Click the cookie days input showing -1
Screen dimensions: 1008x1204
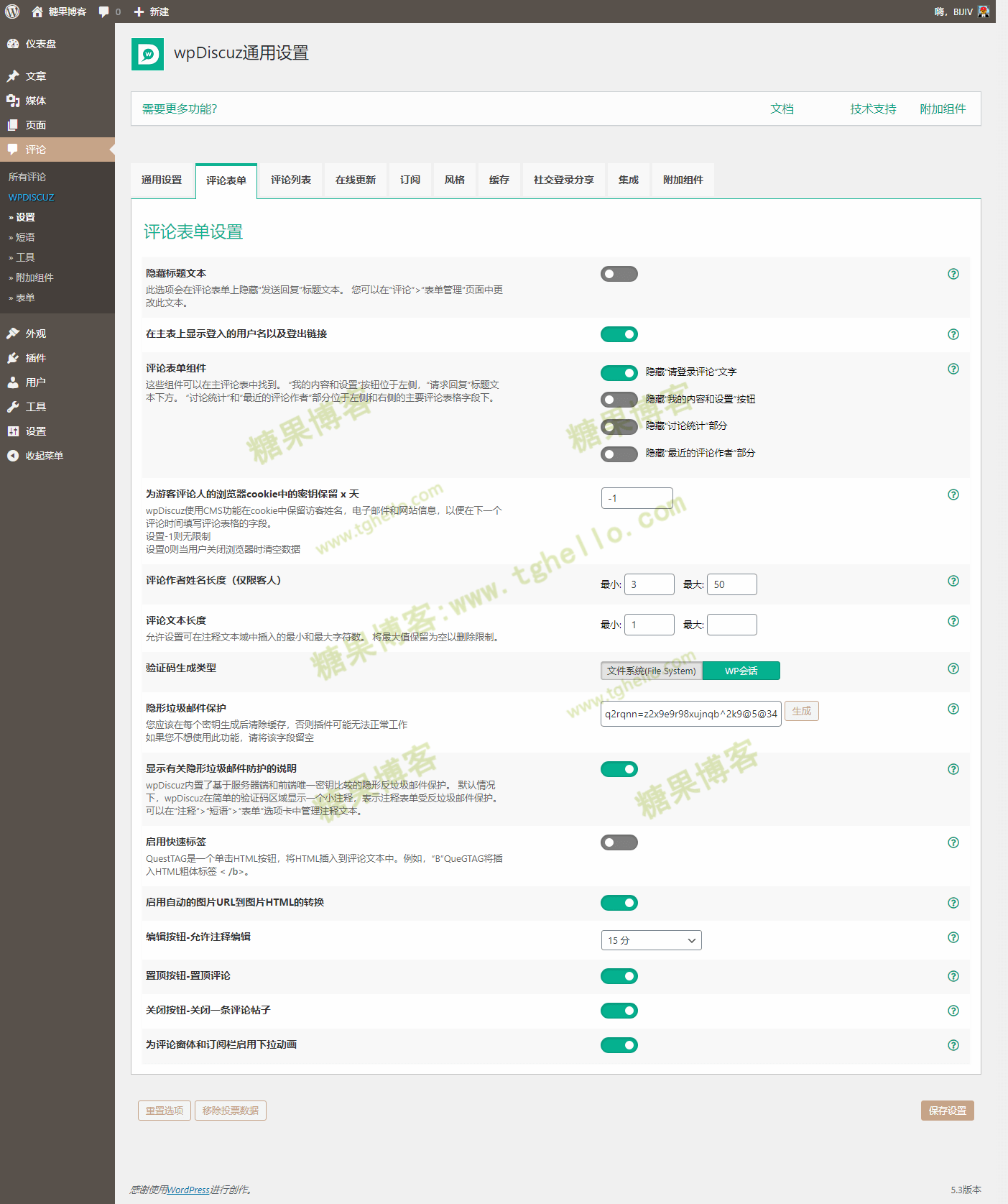tap(637, 498)
